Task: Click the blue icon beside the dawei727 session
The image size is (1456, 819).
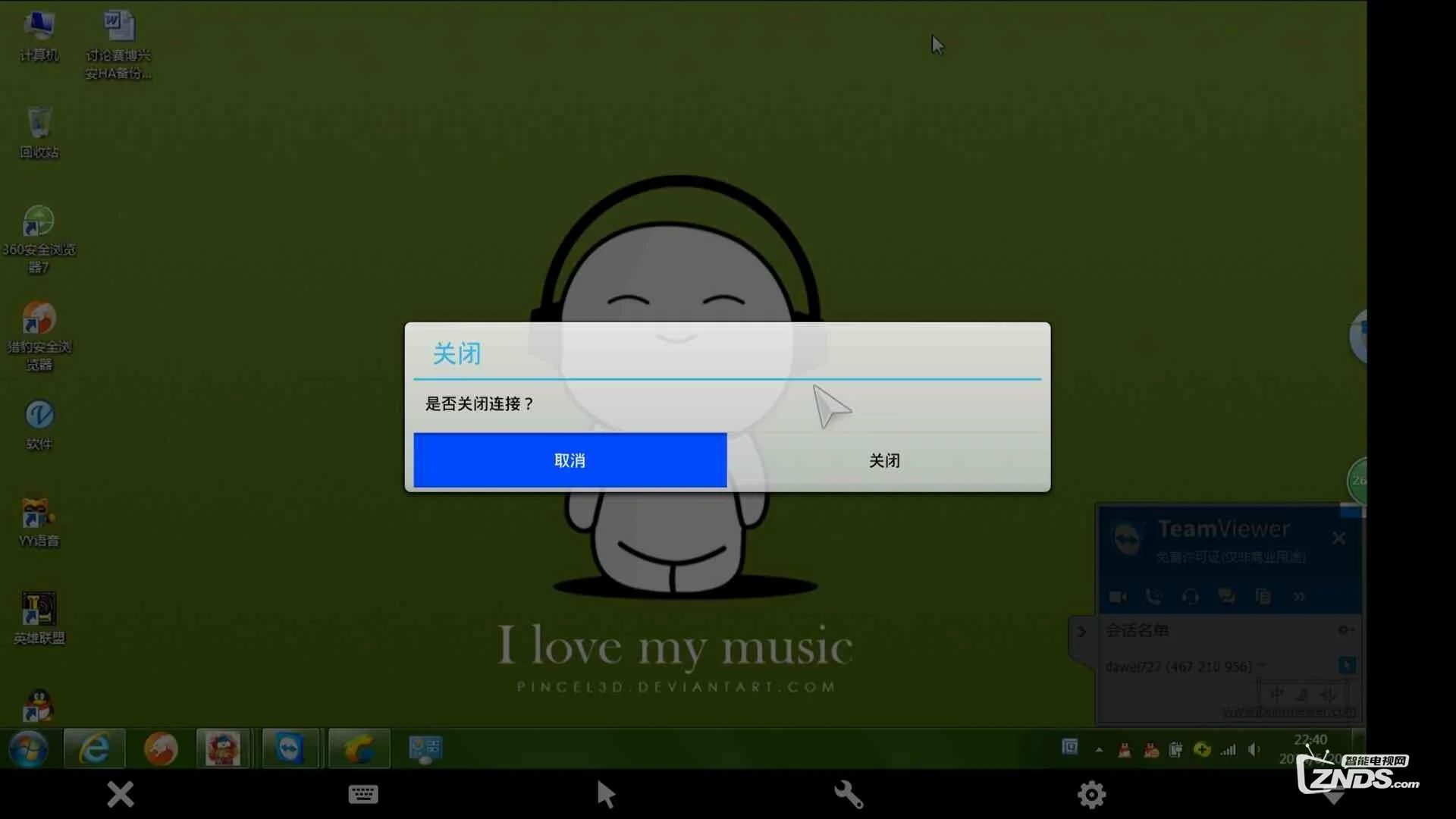Action: (1347, 665)
